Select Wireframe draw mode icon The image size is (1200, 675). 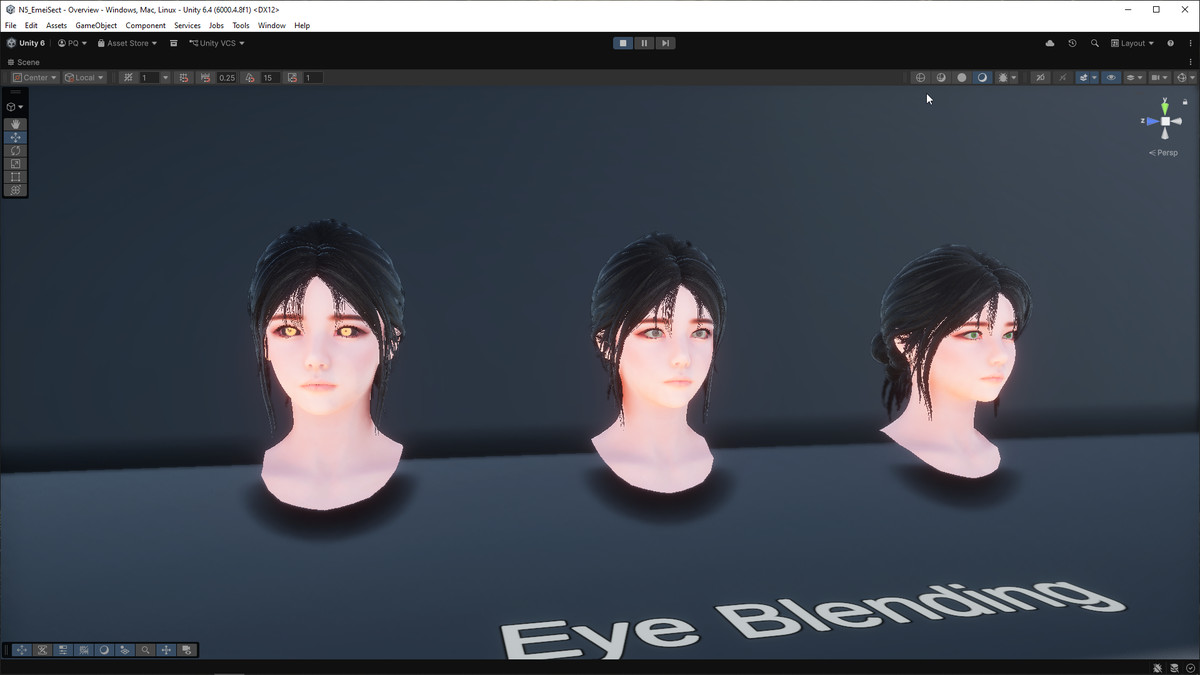coord(921,77)
